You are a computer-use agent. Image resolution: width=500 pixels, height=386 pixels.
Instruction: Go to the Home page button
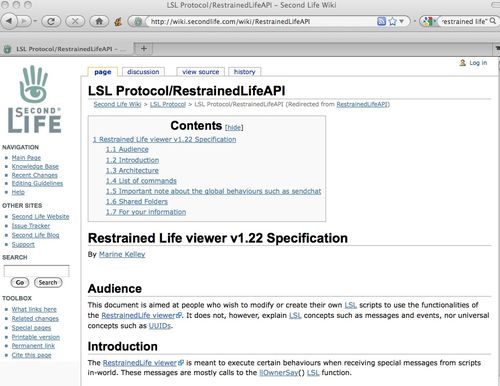coord(99,21)
